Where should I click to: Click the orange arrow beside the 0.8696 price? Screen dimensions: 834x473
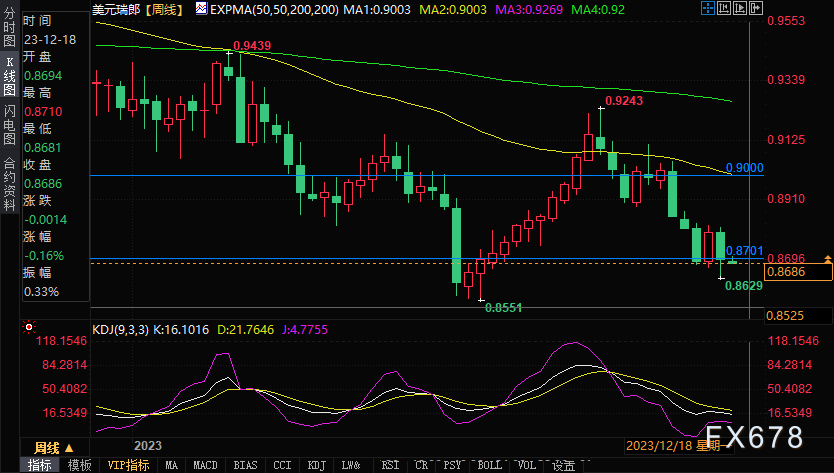click(826, 258)
